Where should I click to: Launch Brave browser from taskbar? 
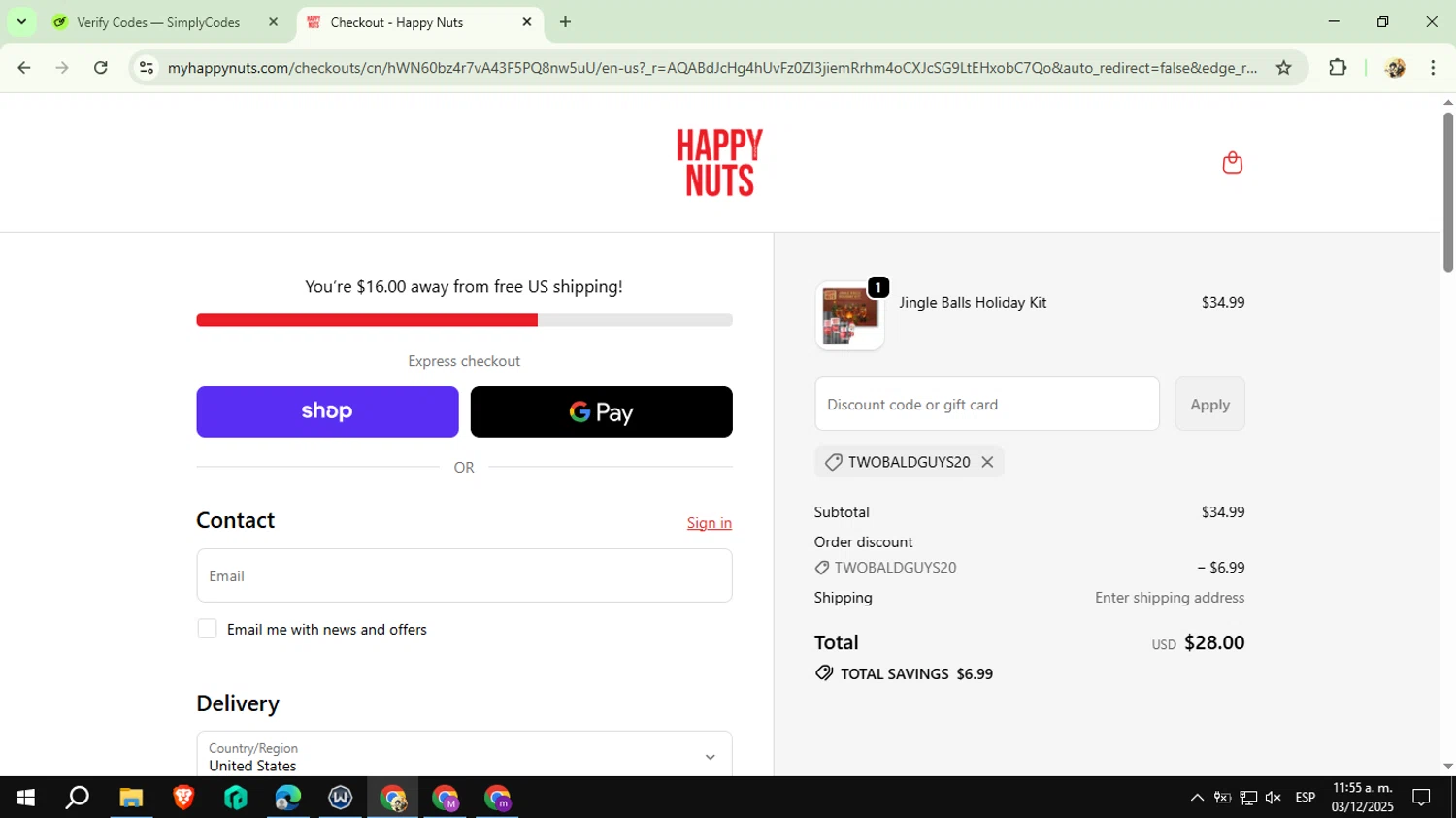tap(183, 798)
